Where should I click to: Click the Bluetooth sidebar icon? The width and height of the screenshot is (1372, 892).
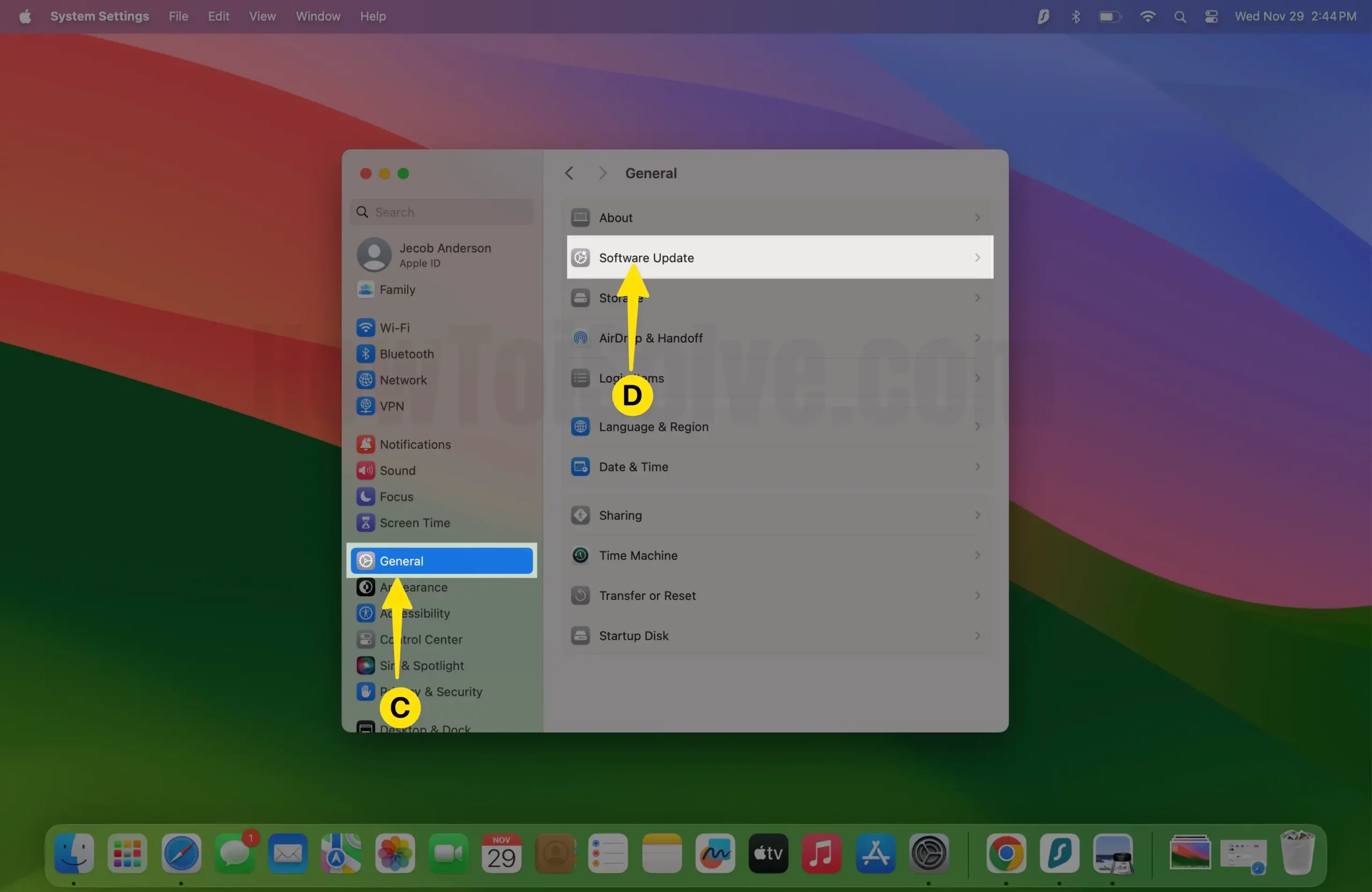pos(366,354)
